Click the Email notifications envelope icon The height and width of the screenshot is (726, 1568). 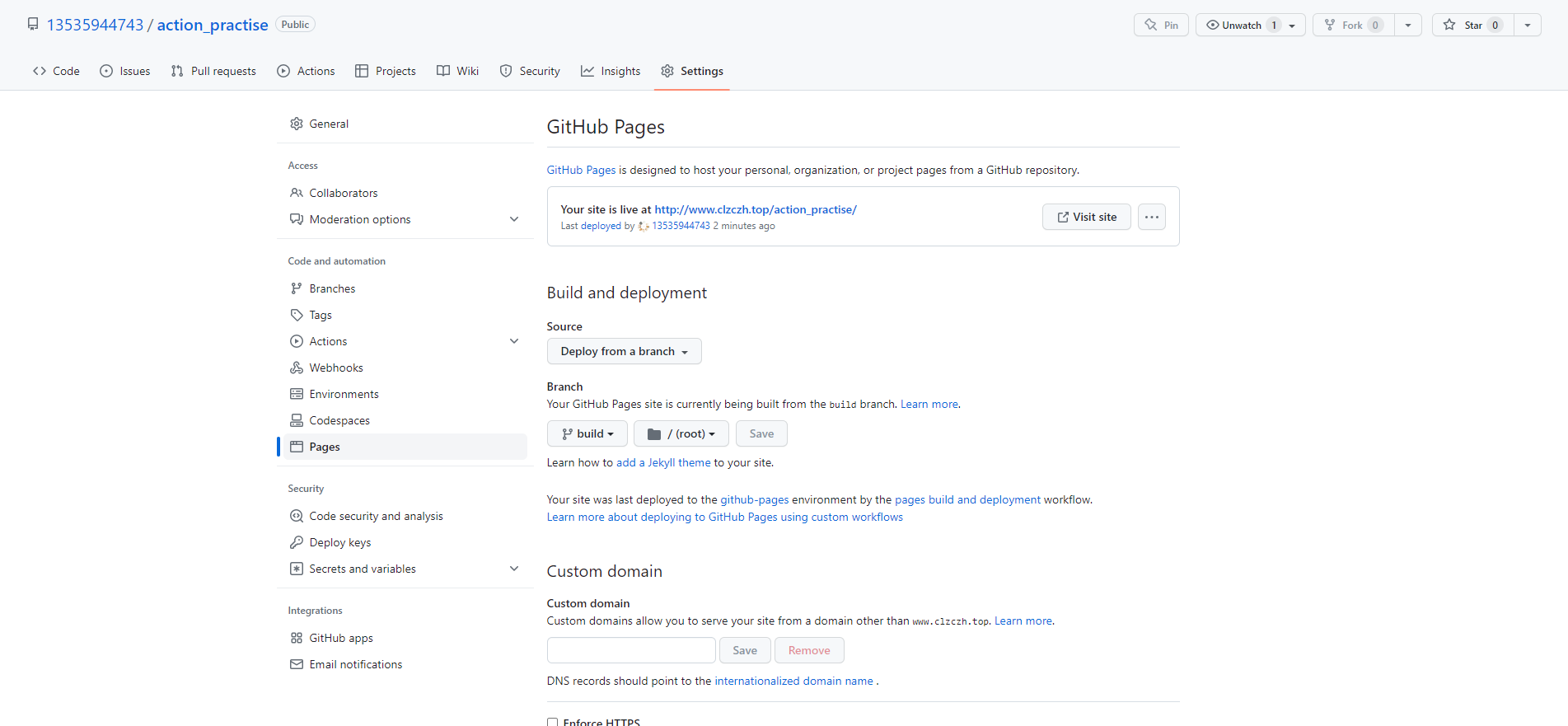coord(297,664)
